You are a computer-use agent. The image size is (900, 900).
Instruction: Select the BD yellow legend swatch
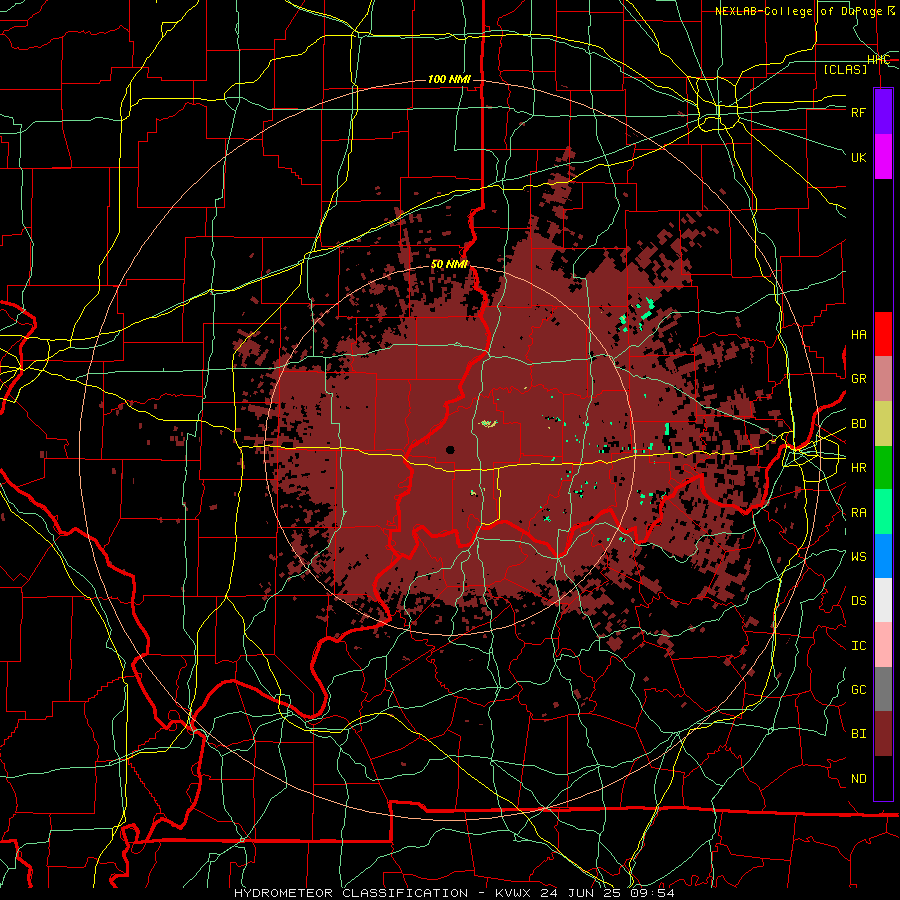883,424
